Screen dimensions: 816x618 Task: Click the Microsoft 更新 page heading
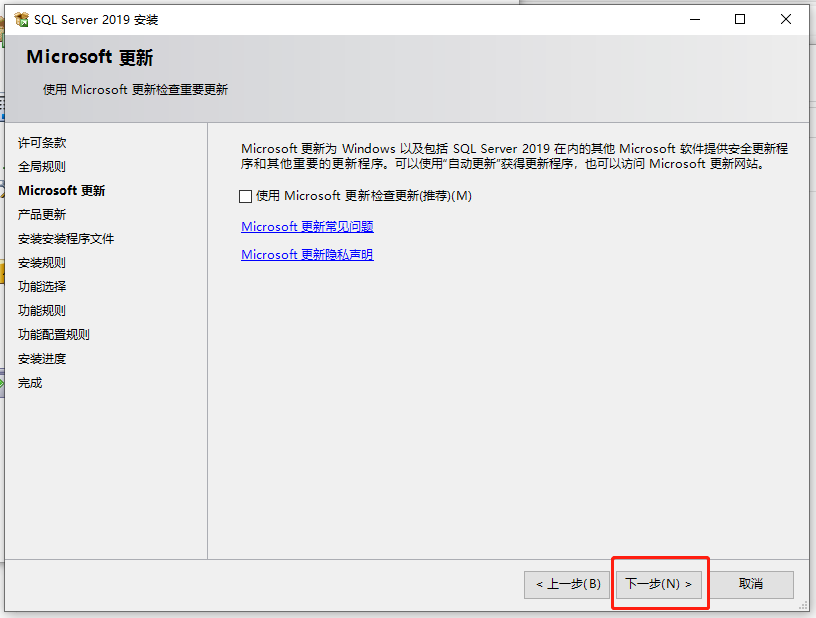pyautogui.click(x=90, y=57)
